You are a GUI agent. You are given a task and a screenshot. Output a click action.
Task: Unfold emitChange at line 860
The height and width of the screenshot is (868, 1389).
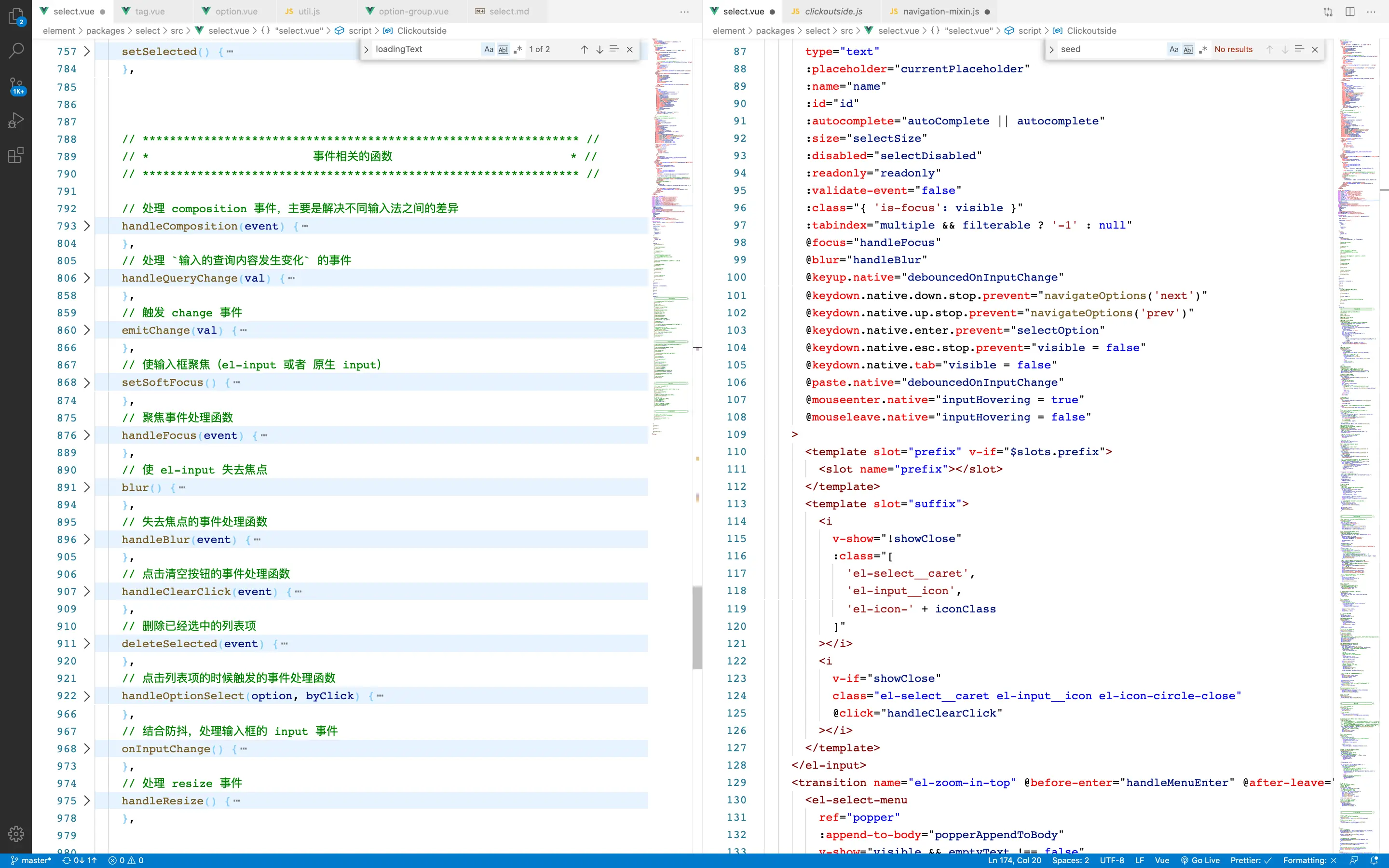pos(87,330)
